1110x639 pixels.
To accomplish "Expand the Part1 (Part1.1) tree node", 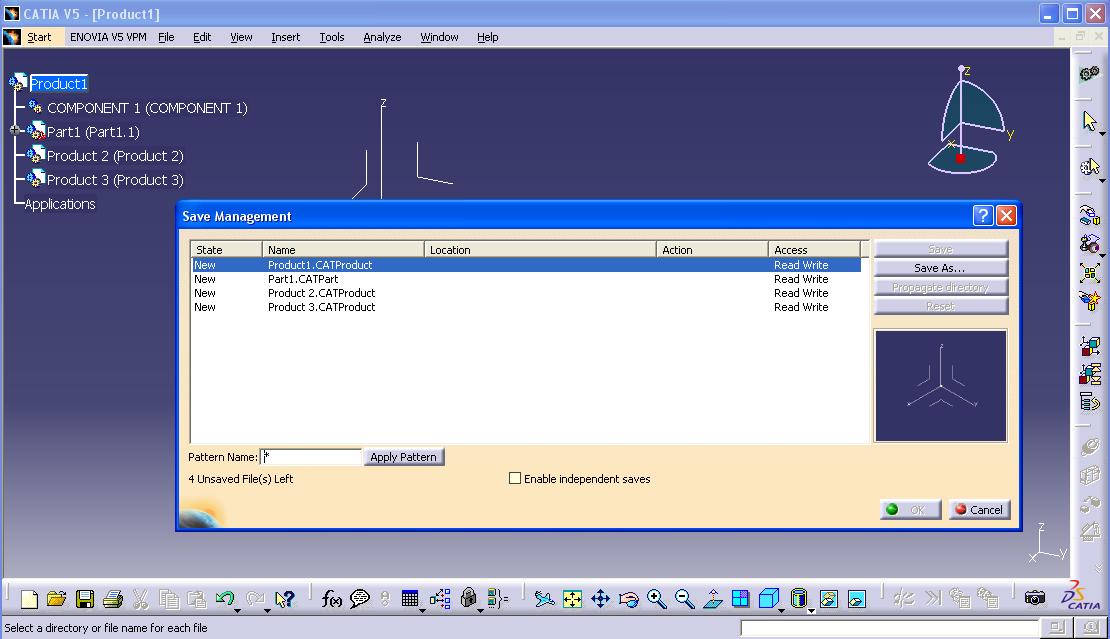I will (15, 130).
